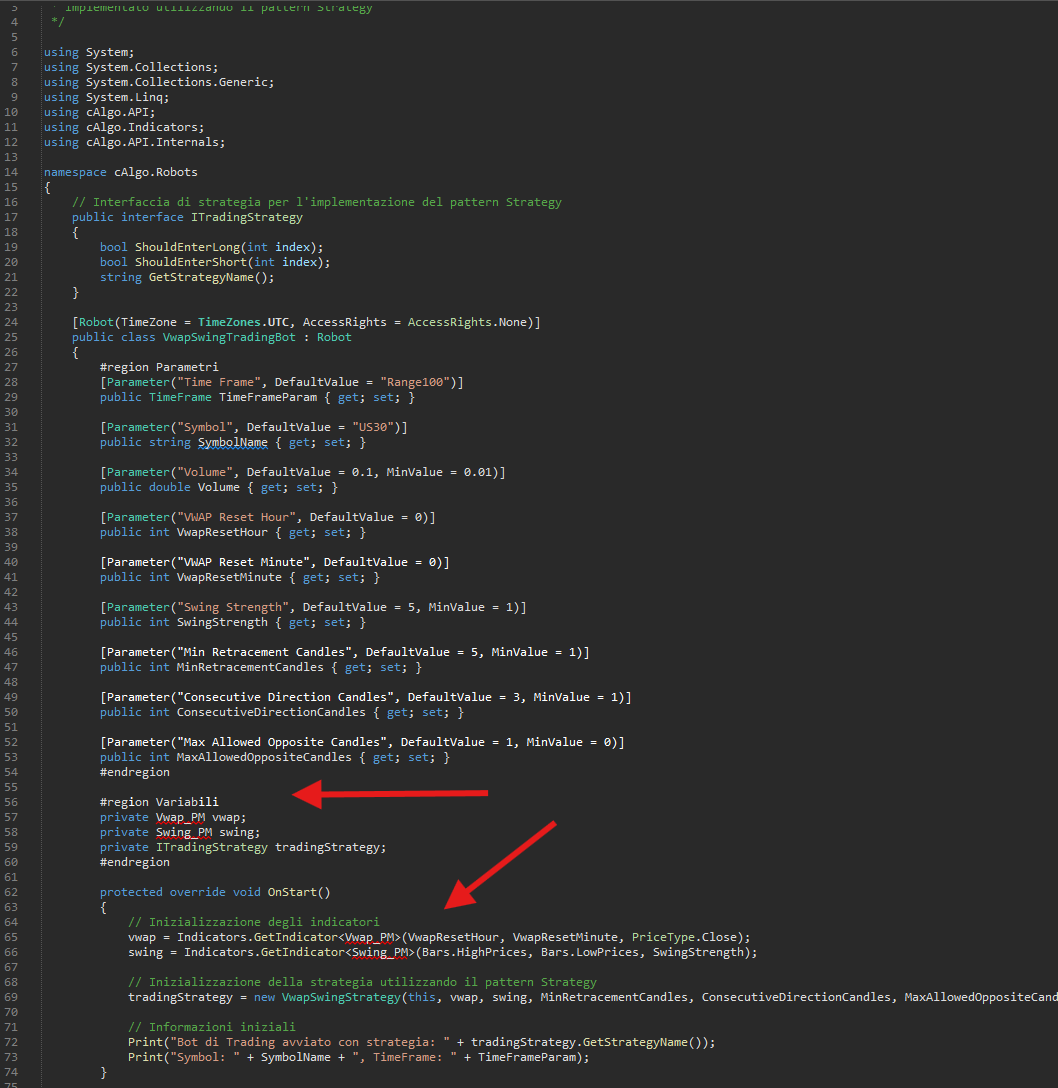
Task: Place cursor on the 'using System.Linq;' line
Action: point(107,97)
